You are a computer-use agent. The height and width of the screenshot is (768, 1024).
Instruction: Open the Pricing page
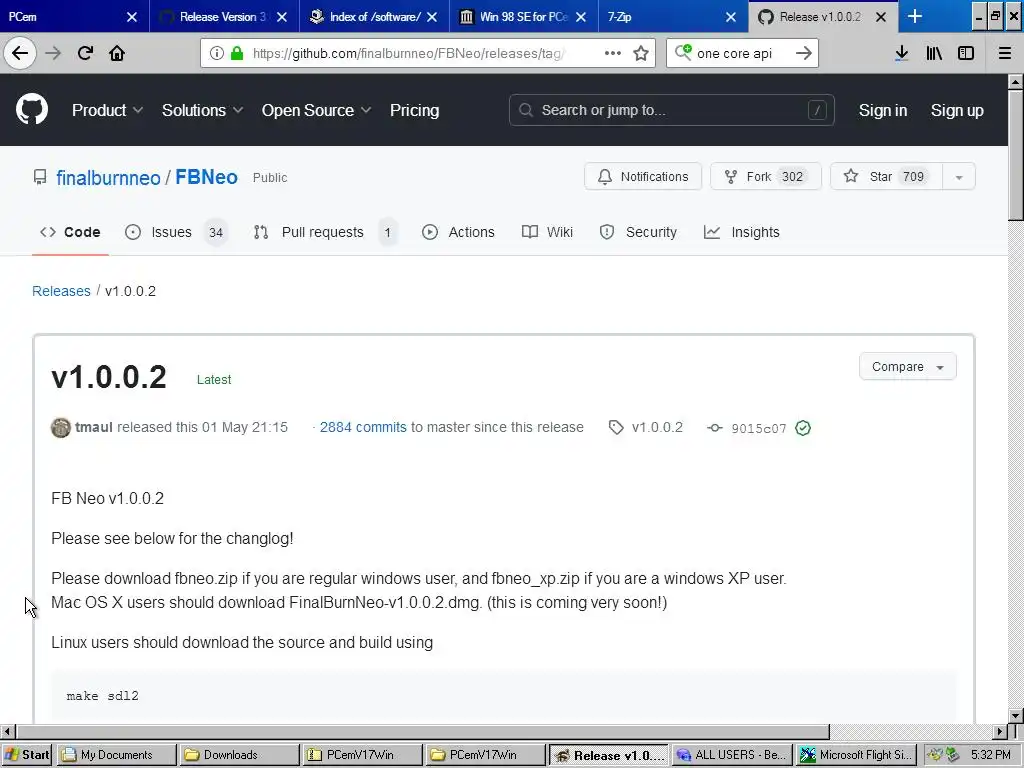(x=414, y=110)
